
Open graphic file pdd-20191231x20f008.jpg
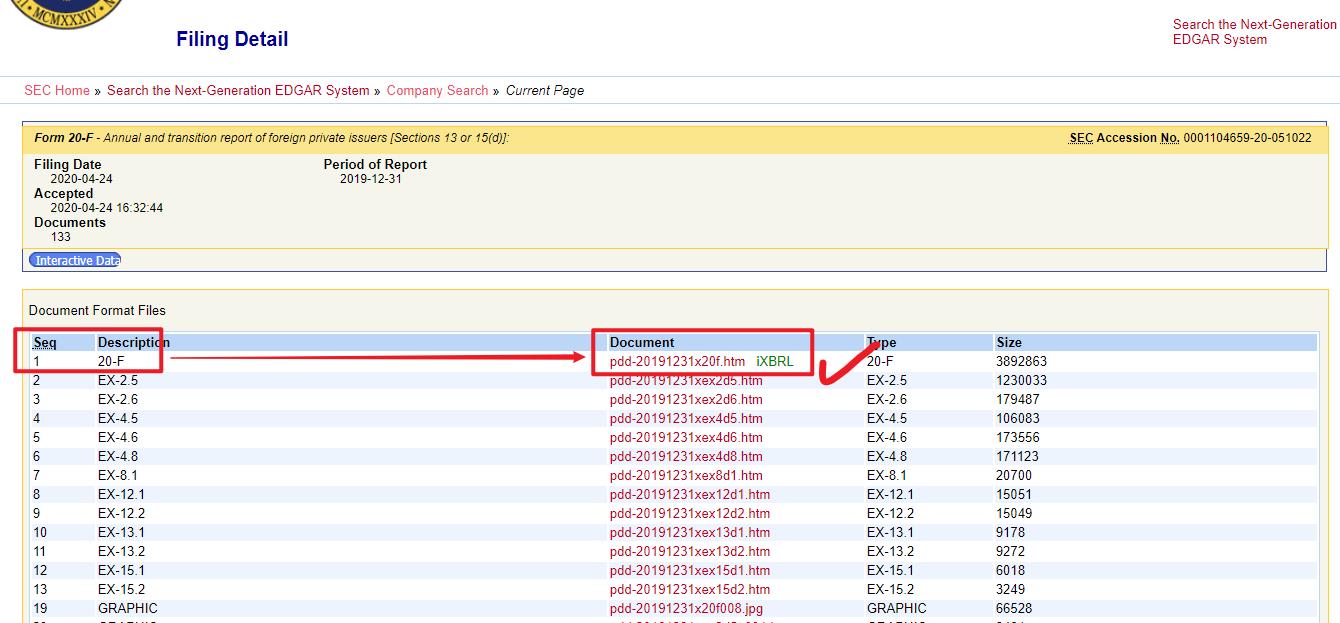point(686,608)
